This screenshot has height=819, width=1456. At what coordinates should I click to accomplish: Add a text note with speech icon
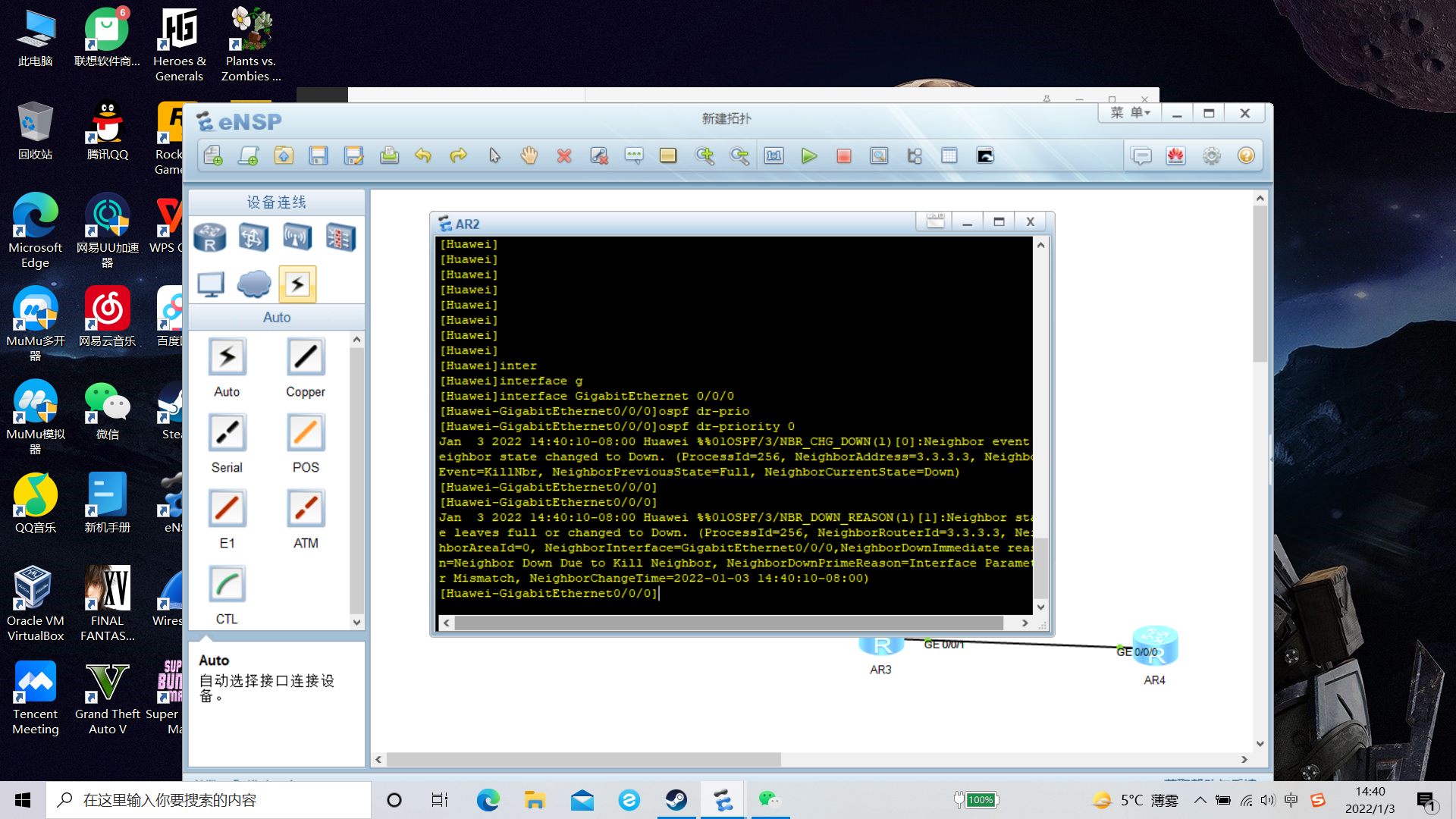click(x=634, y=156)
